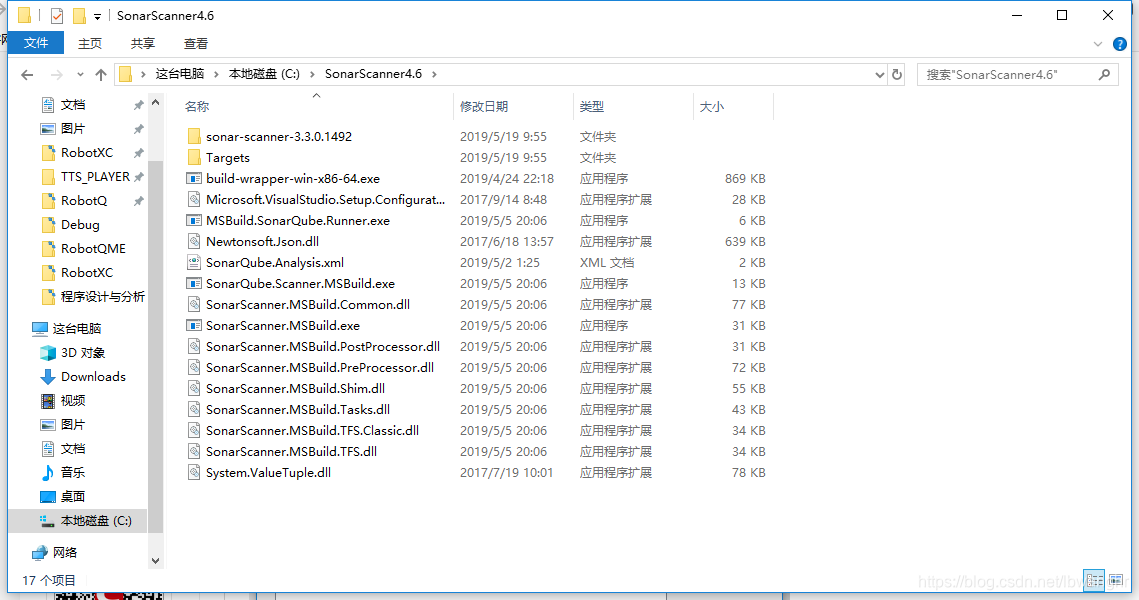Click the Downloads arrow icon in sidebar

(x=48, y=377)
